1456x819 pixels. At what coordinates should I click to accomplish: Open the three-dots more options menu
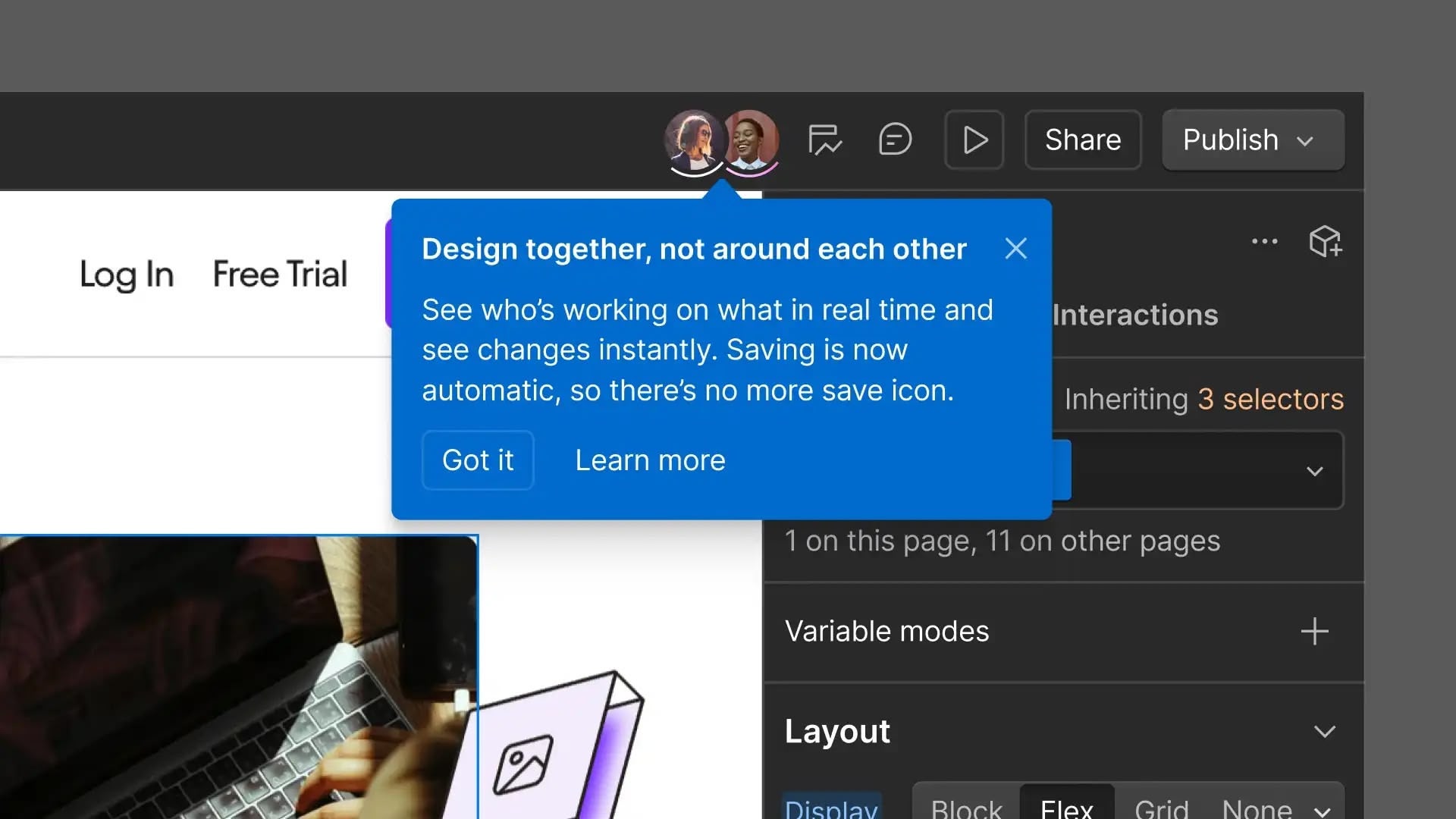coord(1264,242)
